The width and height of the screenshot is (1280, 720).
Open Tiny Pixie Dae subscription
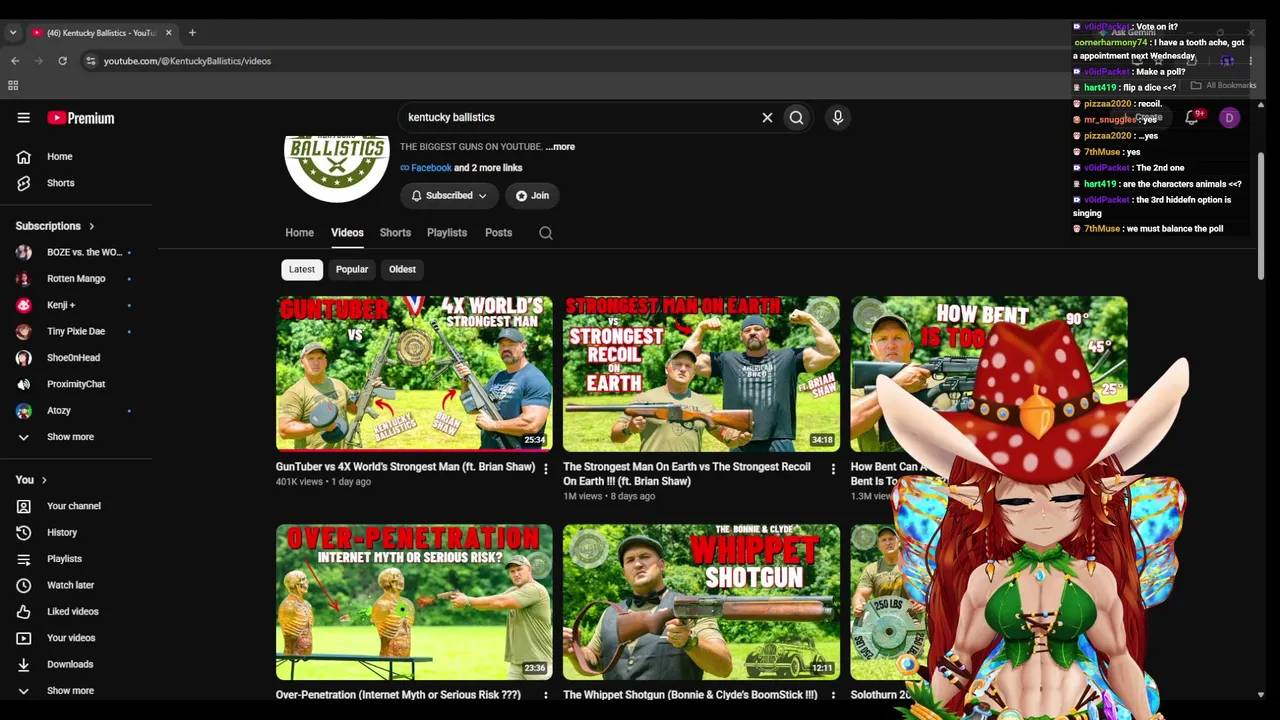click(x=74, y=331)
